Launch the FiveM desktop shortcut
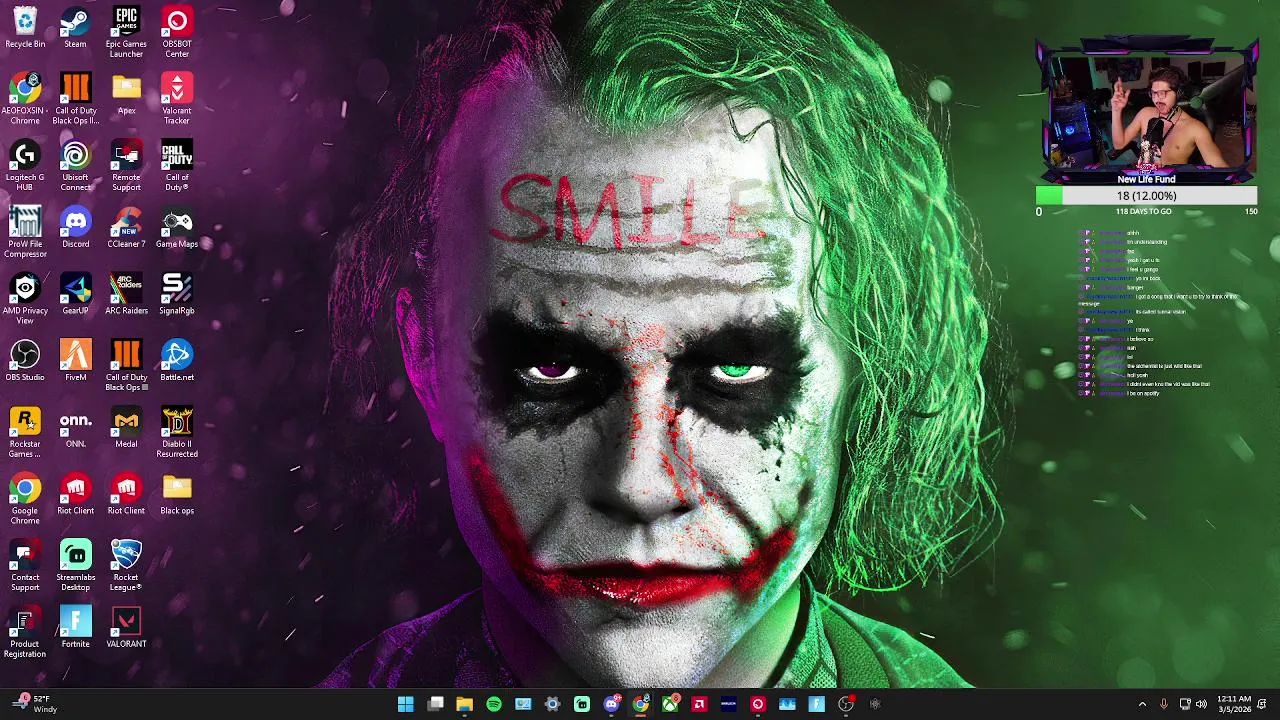Image resolution: width=1280 pixels, height=720 pixels. point(75,361)
